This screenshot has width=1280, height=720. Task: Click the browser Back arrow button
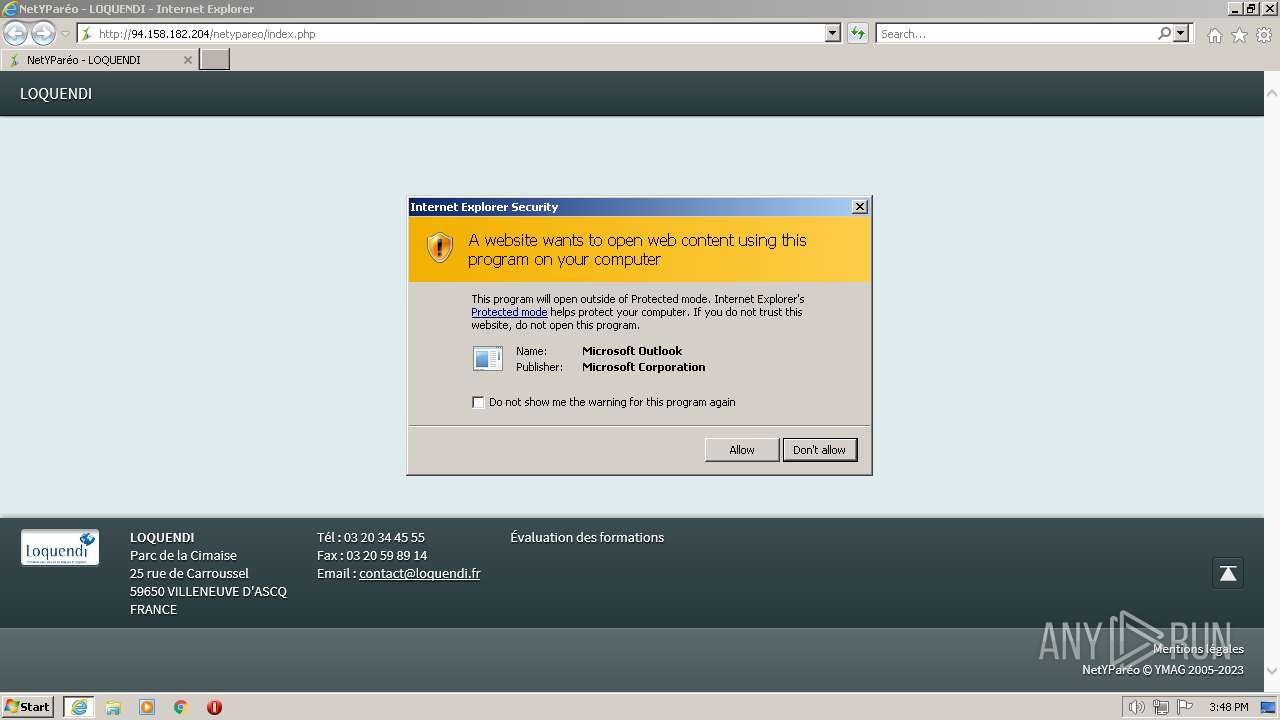coord(15,33)
